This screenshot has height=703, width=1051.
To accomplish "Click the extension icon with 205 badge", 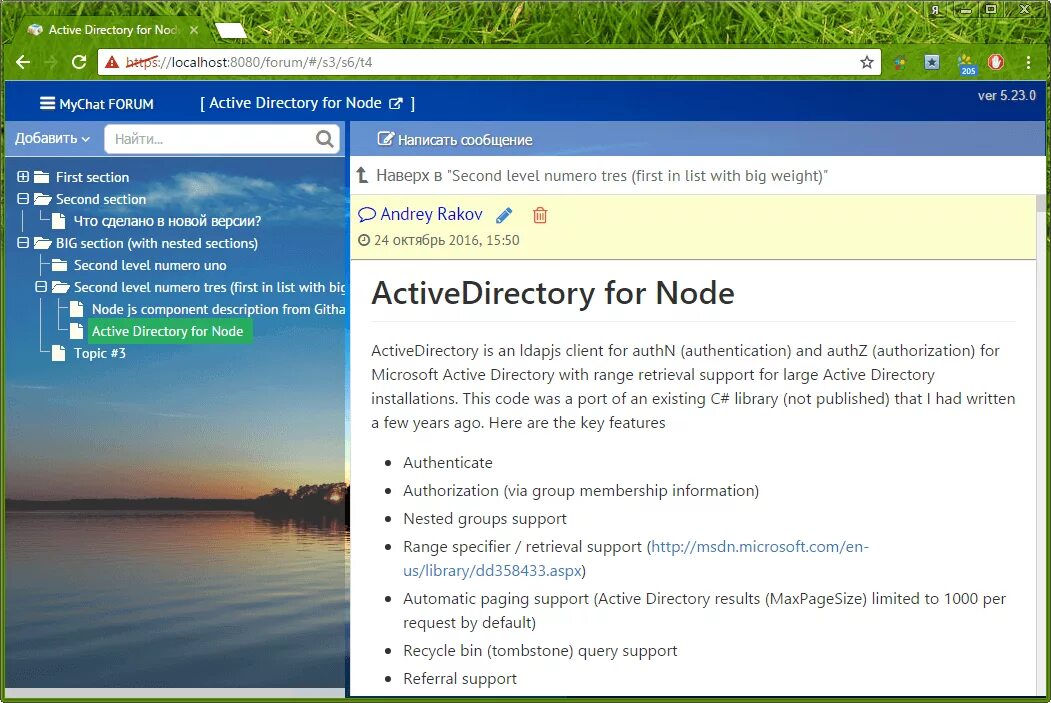I will point(967,64).
